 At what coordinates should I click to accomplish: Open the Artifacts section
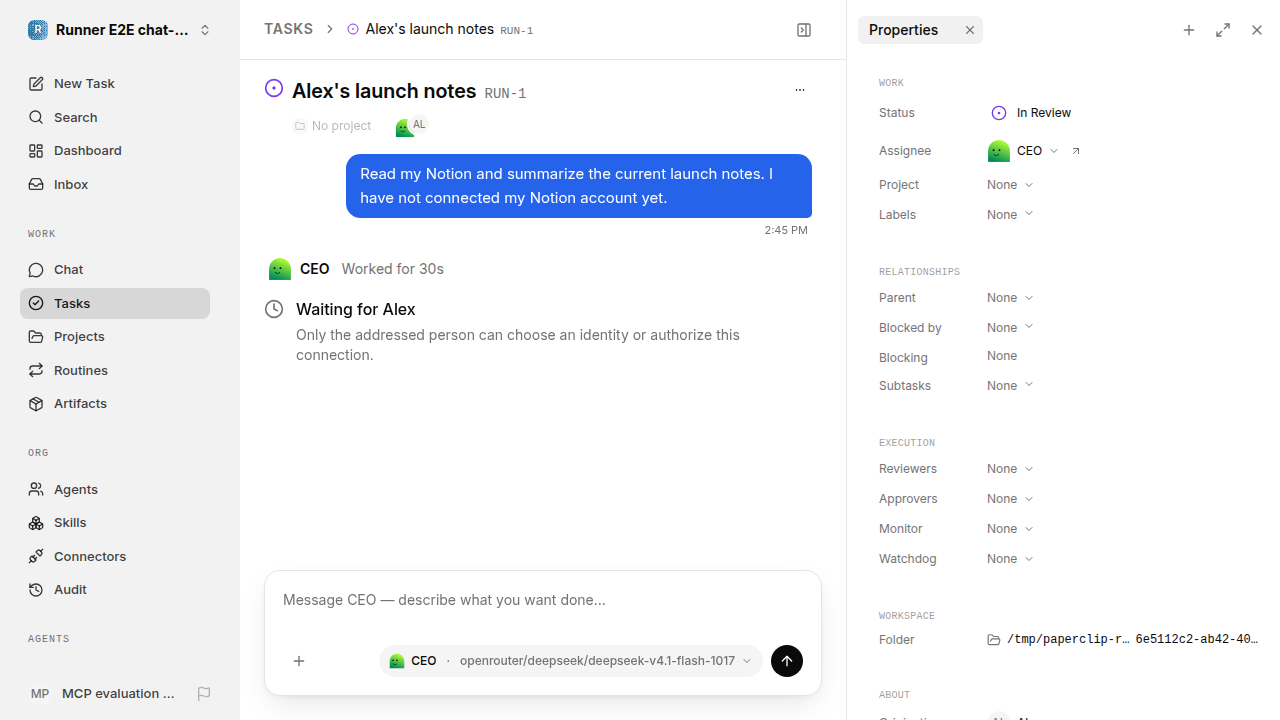click(115, 404)
